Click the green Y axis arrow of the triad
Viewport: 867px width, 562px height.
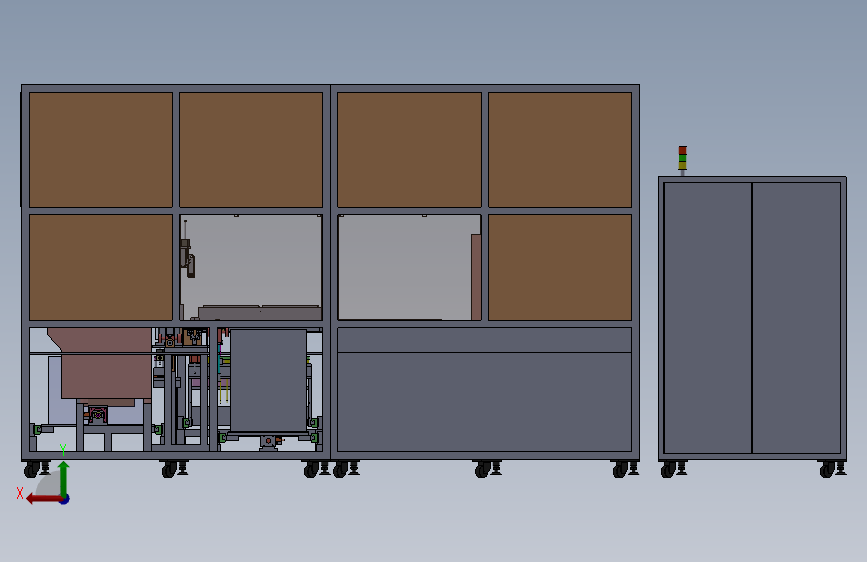[63, 478]
